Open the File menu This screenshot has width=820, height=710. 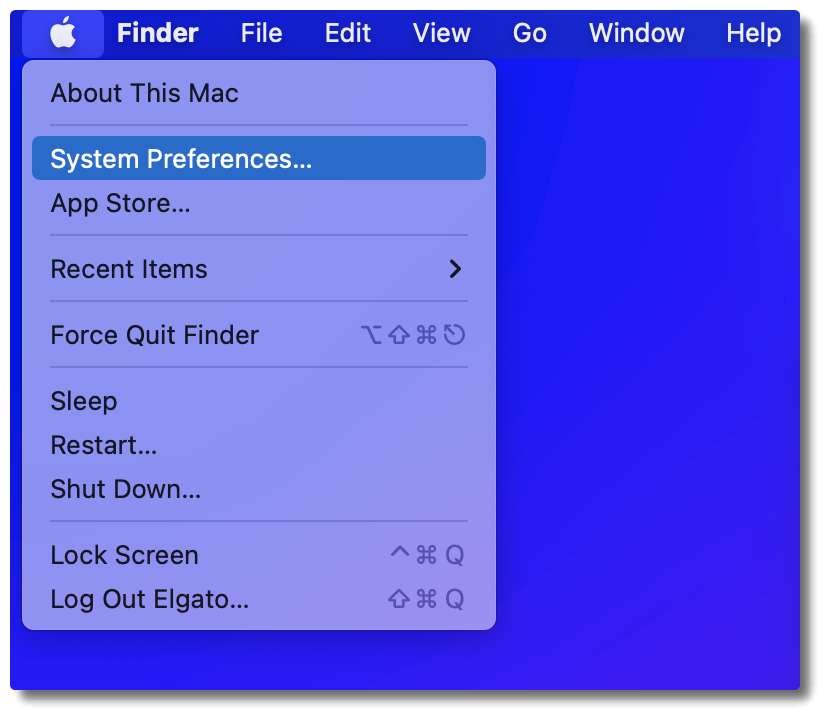coord(261,34)
